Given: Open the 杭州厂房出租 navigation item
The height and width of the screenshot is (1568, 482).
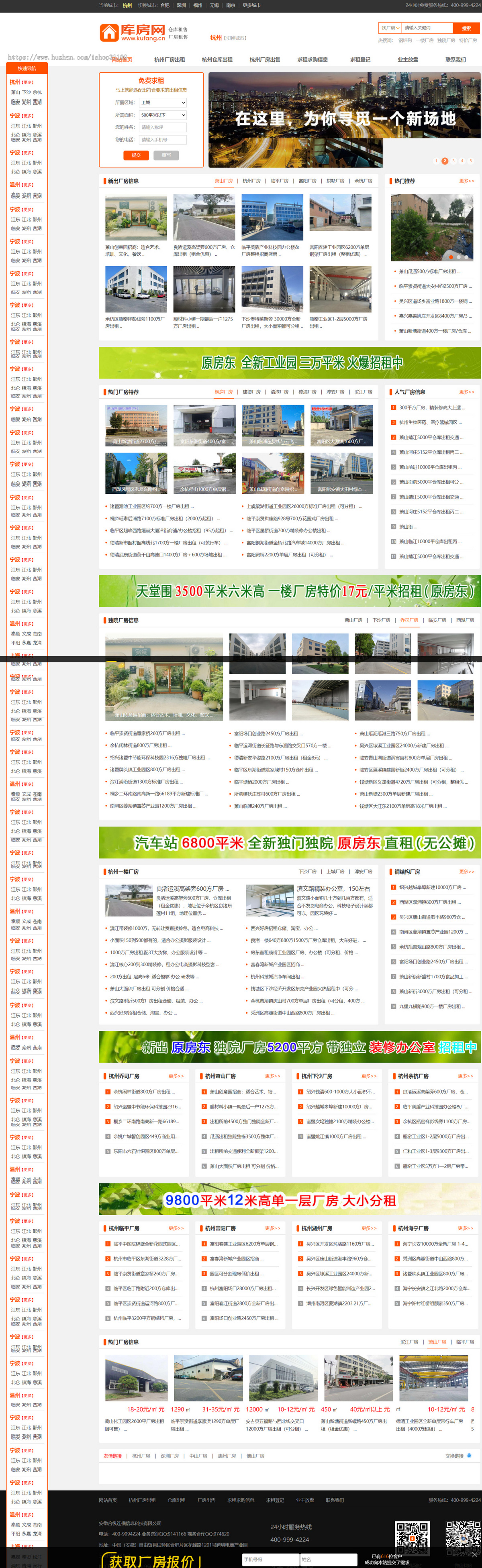Looking at the screenshot, I should click(170, 60).
